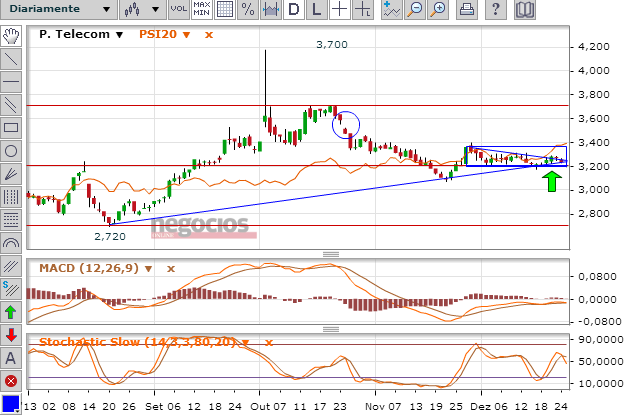Click the 3,700 high price label
This screenshot has height=419, width=632.
tap(332, 44)
